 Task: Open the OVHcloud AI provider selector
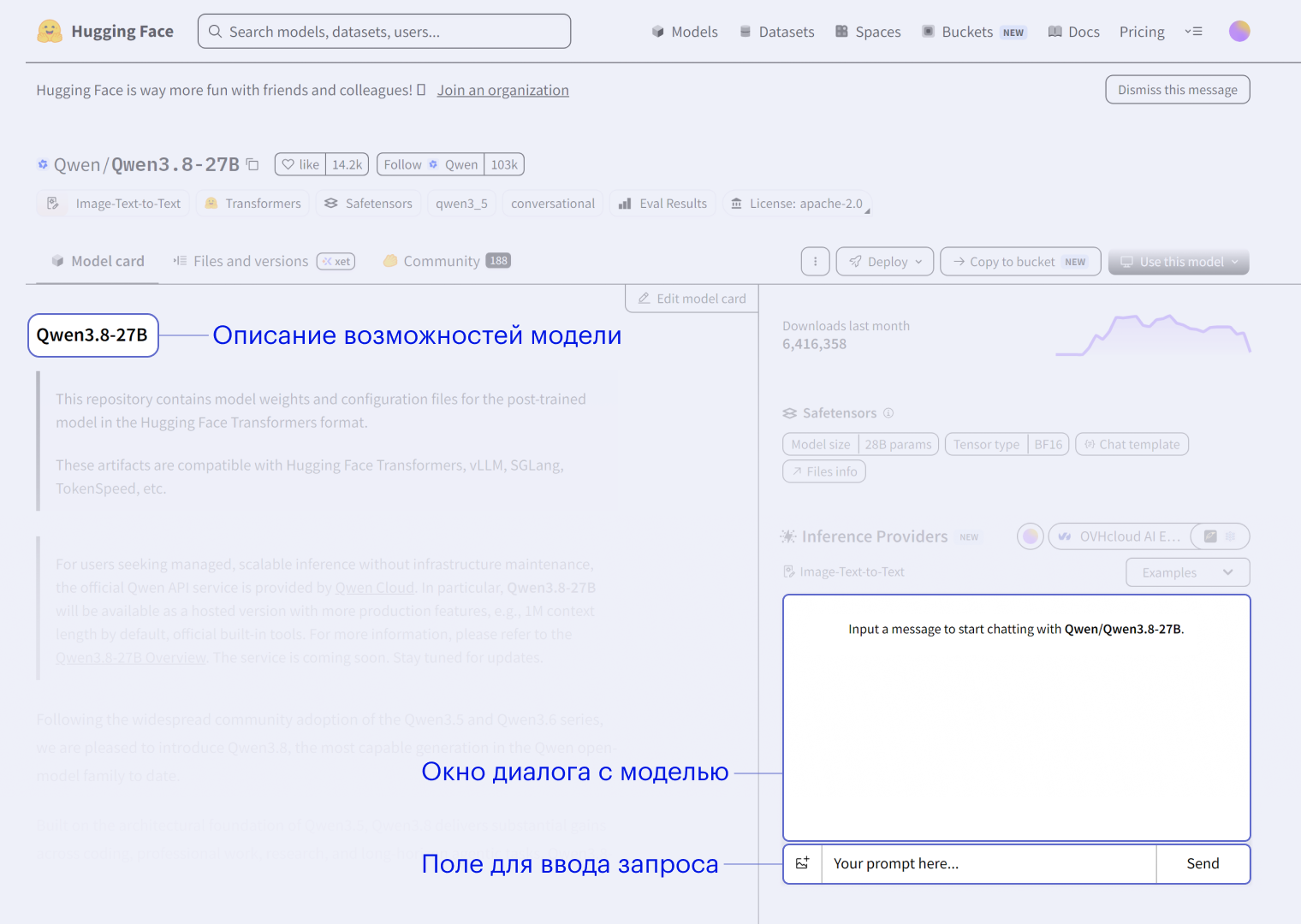(x=1120, y=536)
